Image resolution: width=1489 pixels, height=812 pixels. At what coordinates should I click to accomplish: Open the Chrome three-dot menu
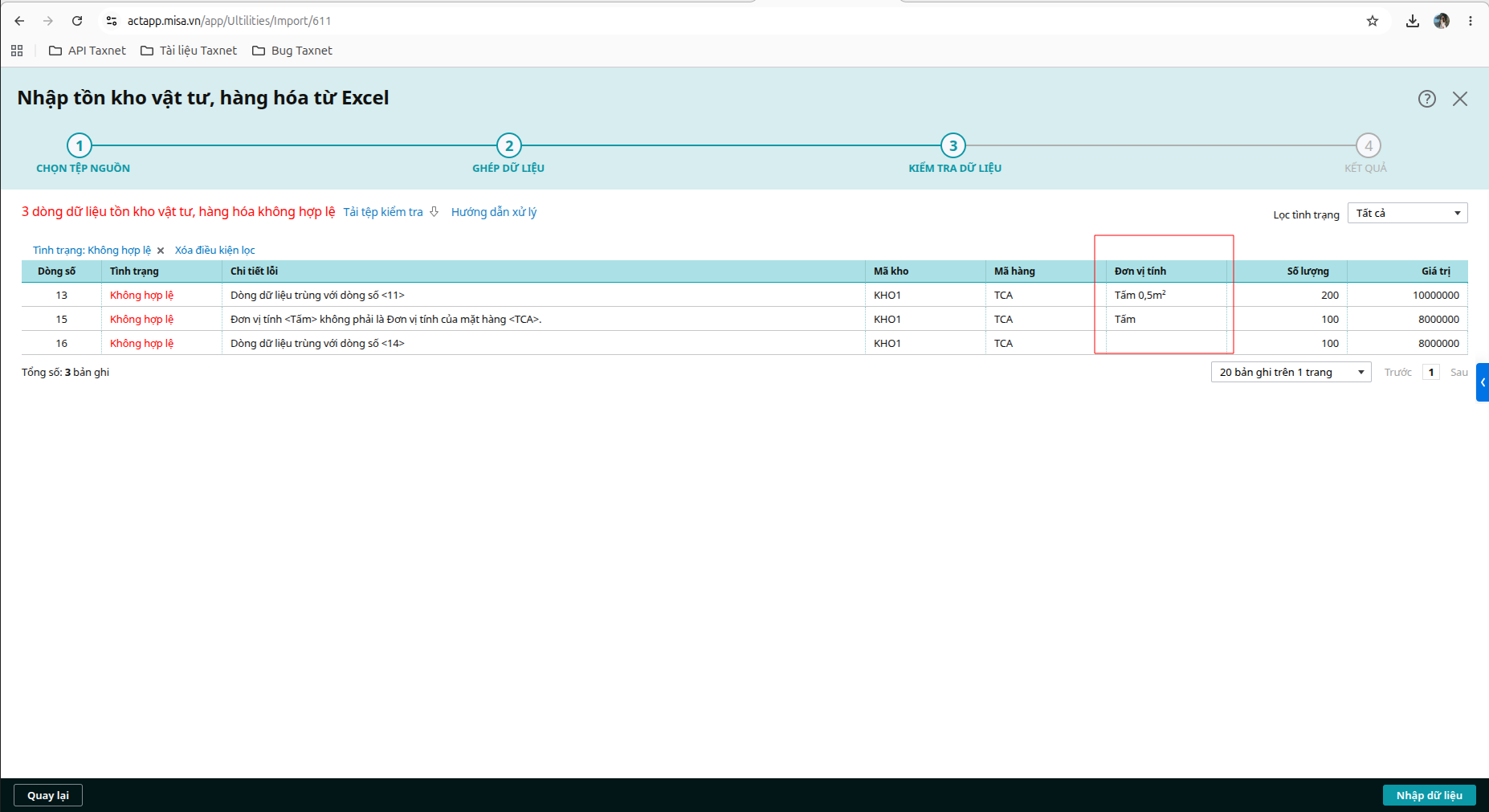point(1471,21)
